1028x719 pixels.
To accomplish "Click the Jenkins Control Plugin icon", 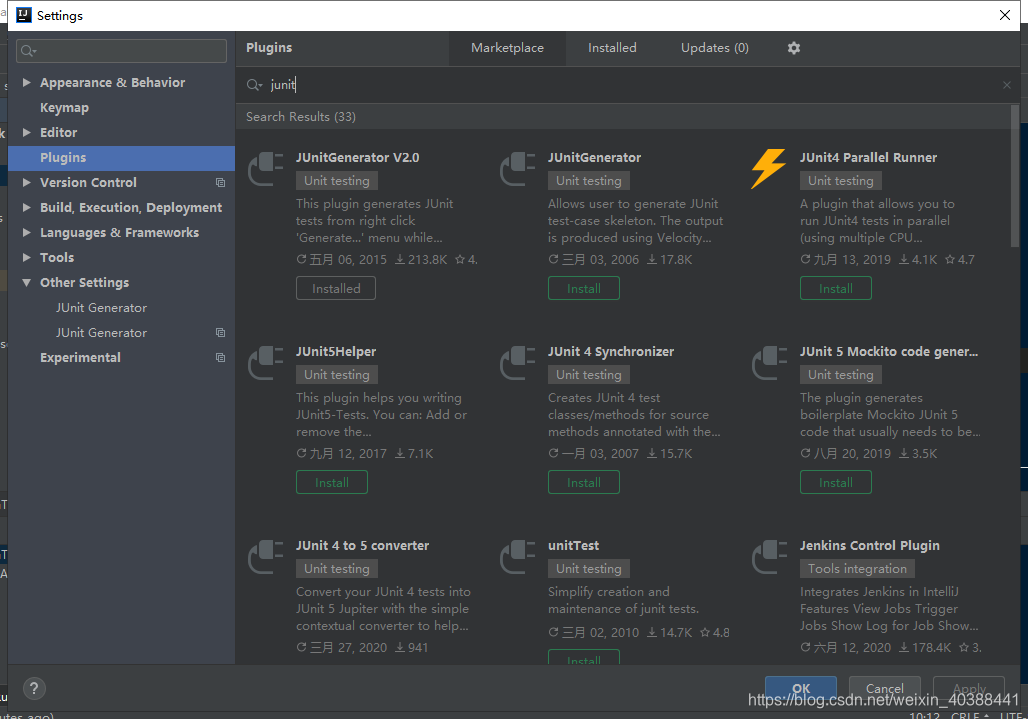I will pos(769,557).
